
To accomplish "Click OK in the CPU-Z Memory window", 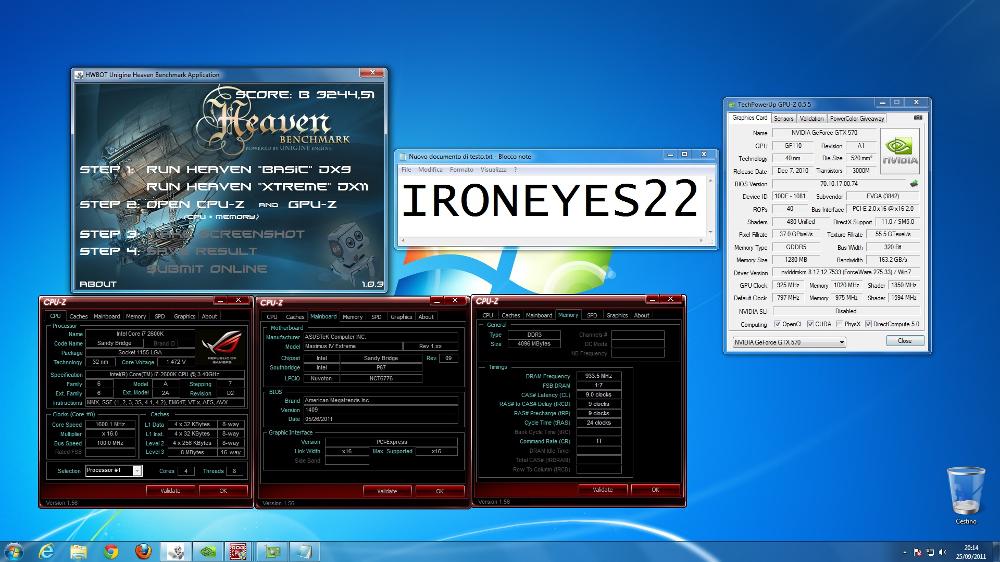I will click(x=655, y=490).
